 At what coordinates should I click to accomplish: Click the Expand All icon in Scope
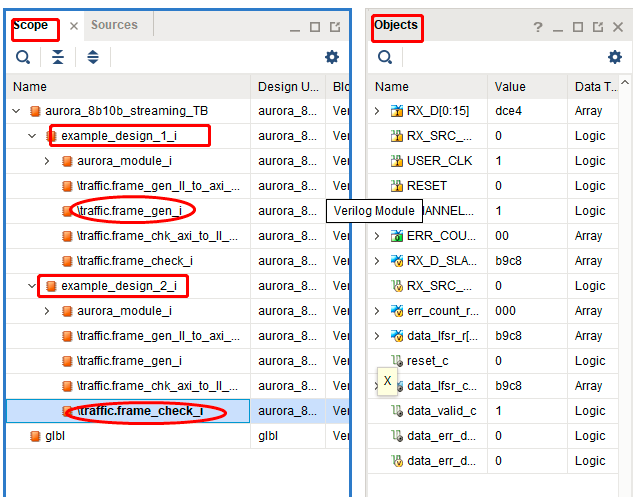(x=93, y=57)
